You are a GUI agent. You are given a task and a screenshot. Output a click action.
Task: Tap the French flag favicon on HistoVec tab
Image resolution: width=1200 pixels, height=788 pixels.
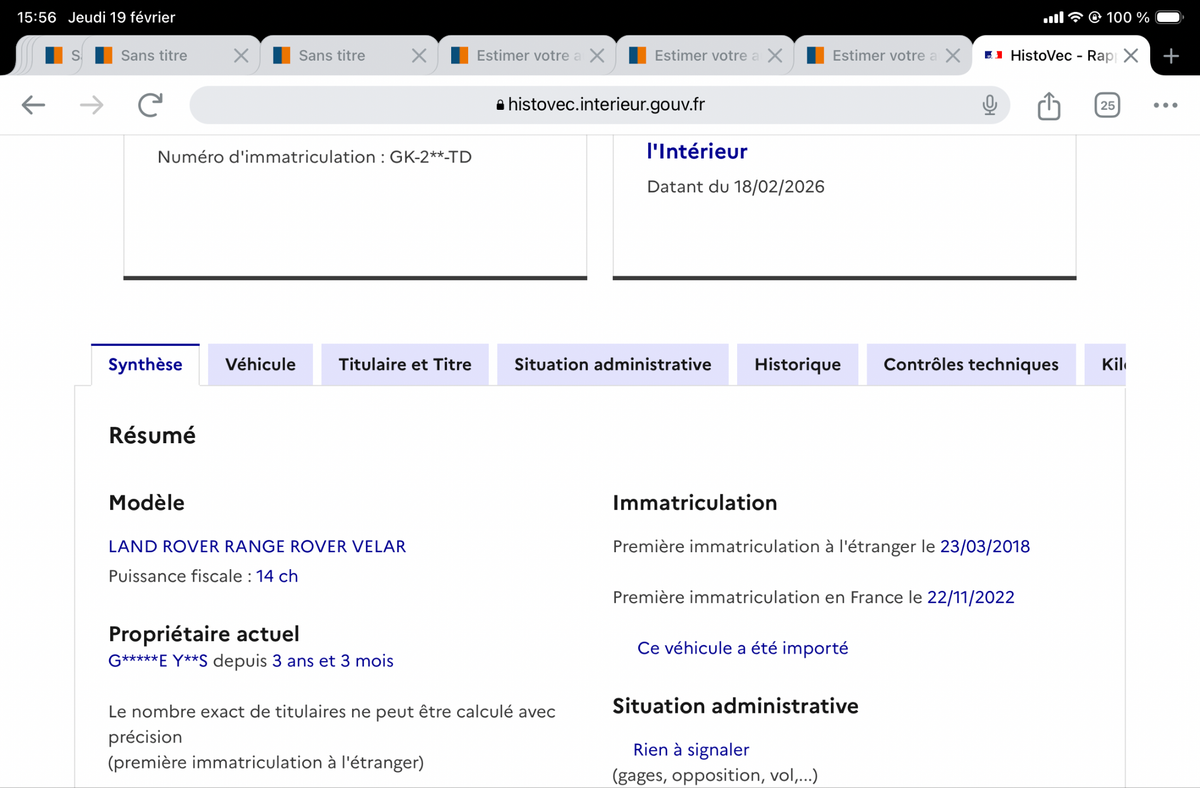click(993, 56)
